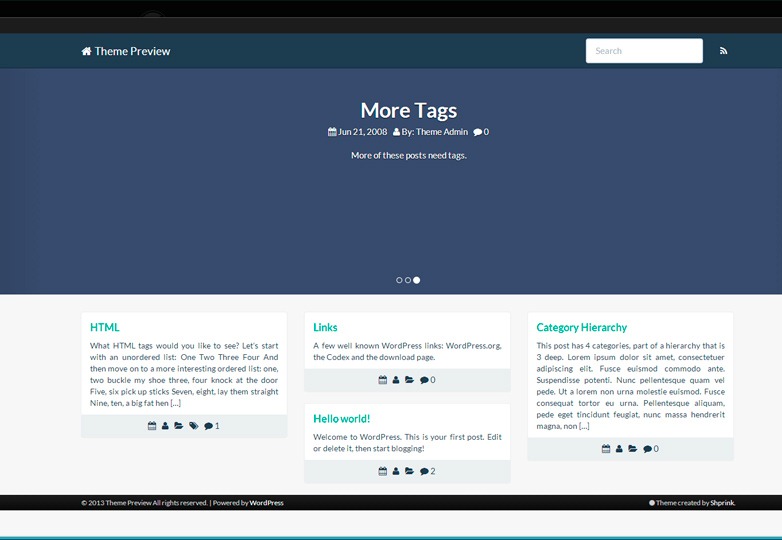Select the second slider pagination dot
Screen dimensions: 782x540
[x=408, y=280]
